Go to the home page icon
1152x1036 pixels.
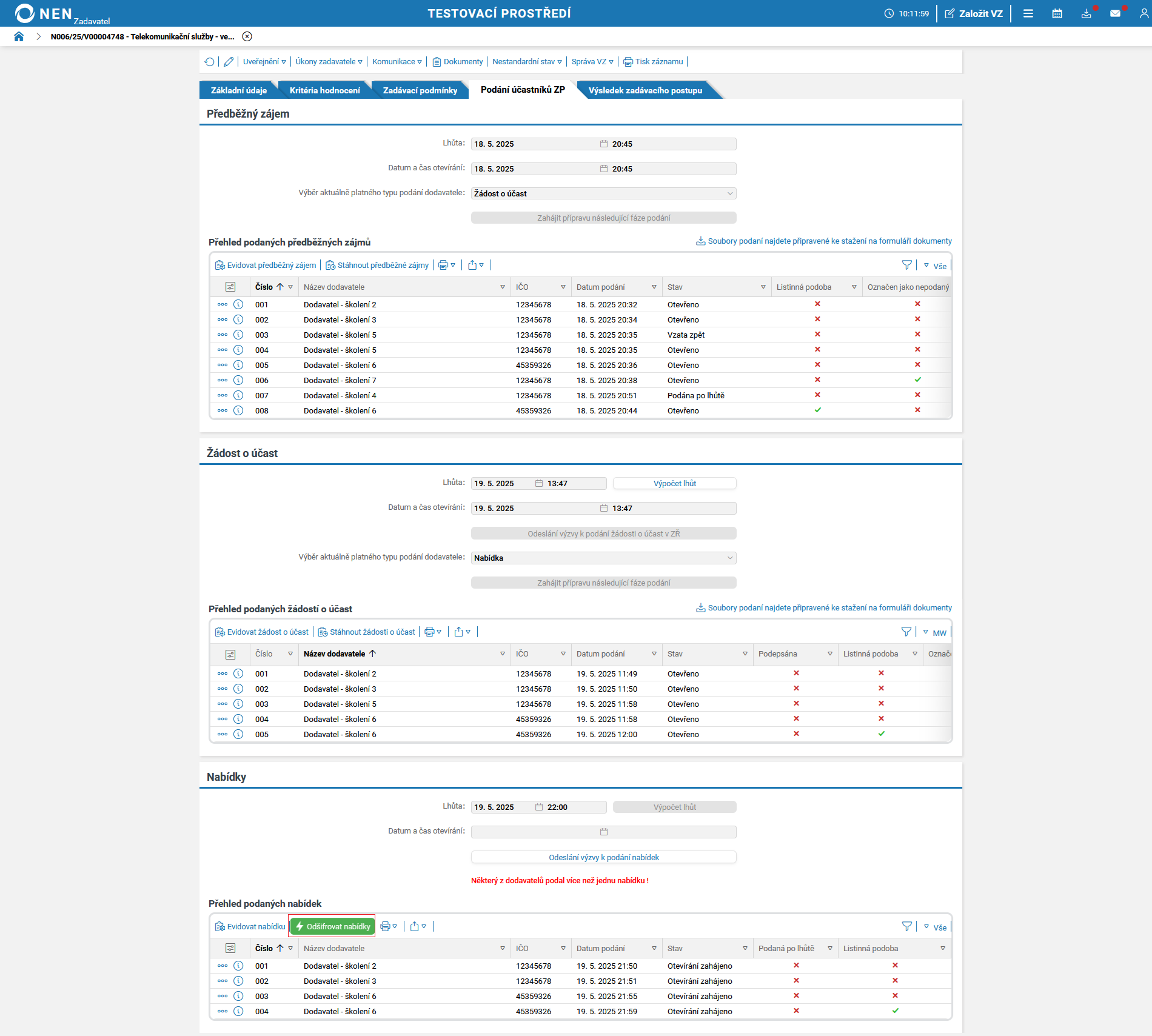tap(19, 36)
